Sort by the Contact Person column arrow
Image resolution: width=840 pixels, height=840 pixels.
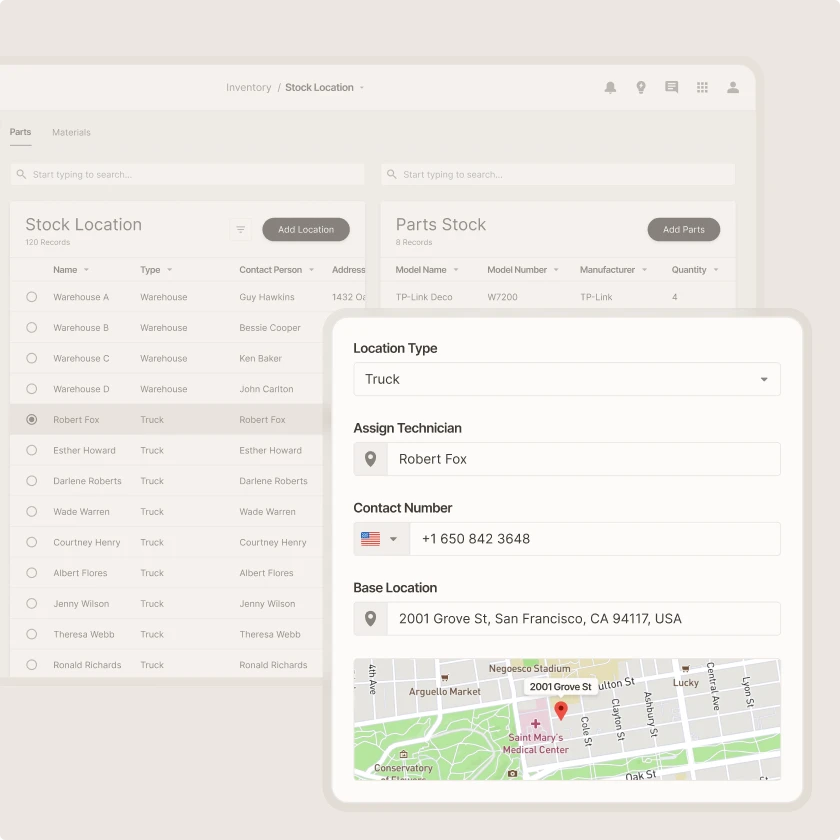(311, 269)
